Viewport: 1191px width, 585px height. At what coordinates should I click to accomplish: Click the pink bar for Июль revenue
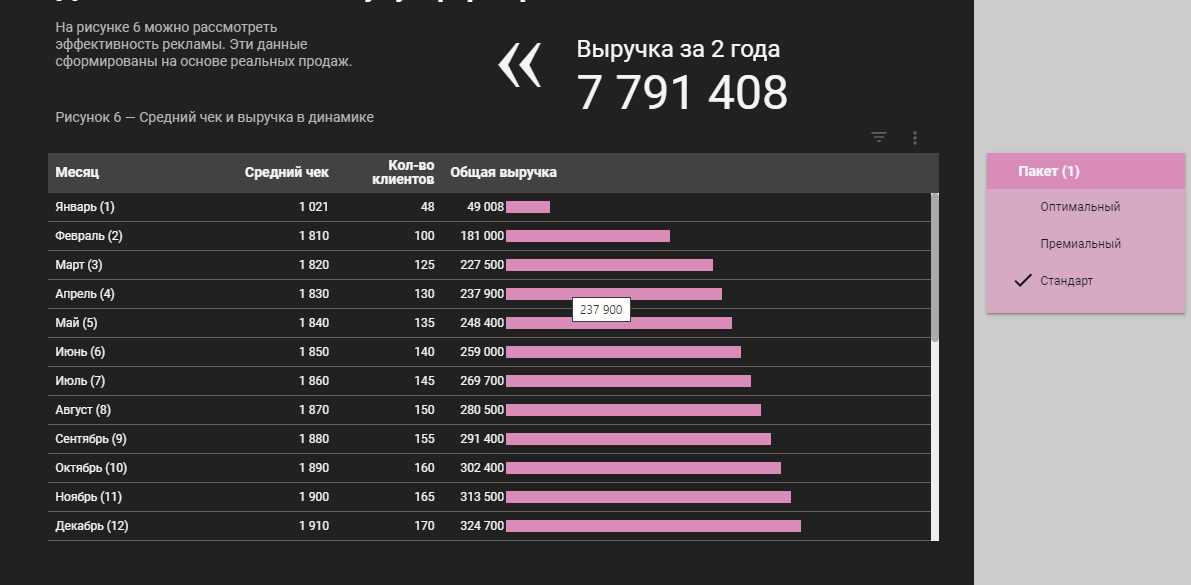click(x=628, y=381)
